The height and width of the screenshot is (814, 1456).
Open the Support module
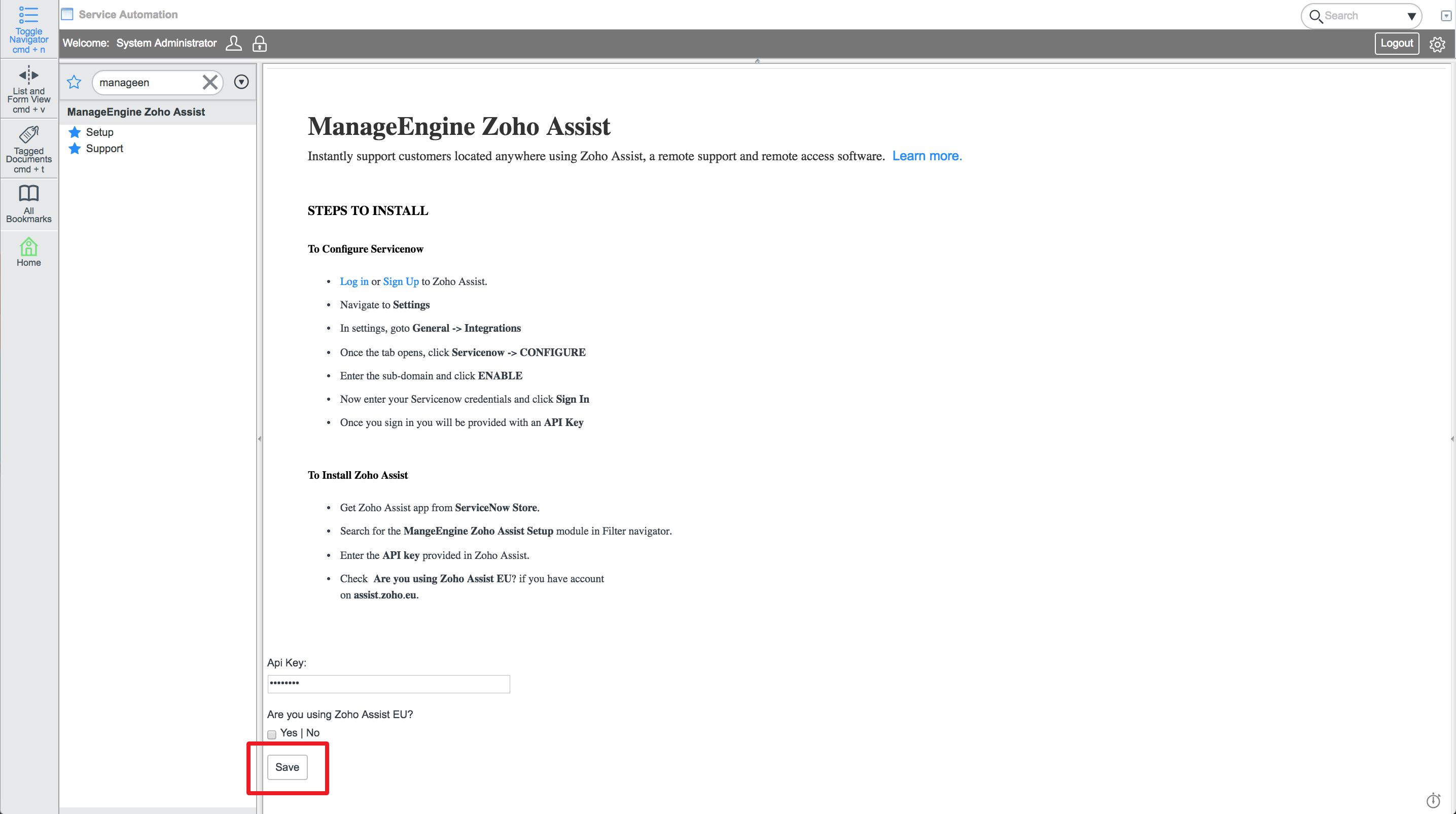coord(104,149)
